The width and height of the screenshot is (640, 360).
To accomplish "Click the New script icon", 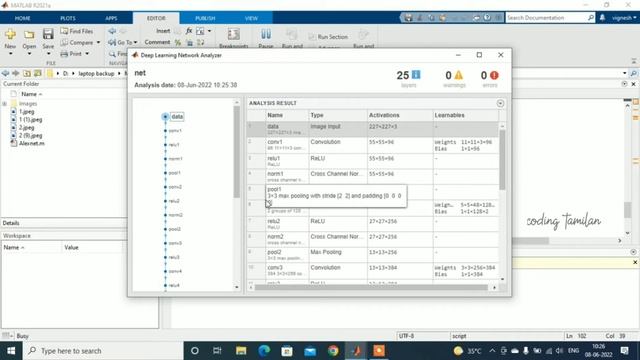I will [x=10, y=35].
